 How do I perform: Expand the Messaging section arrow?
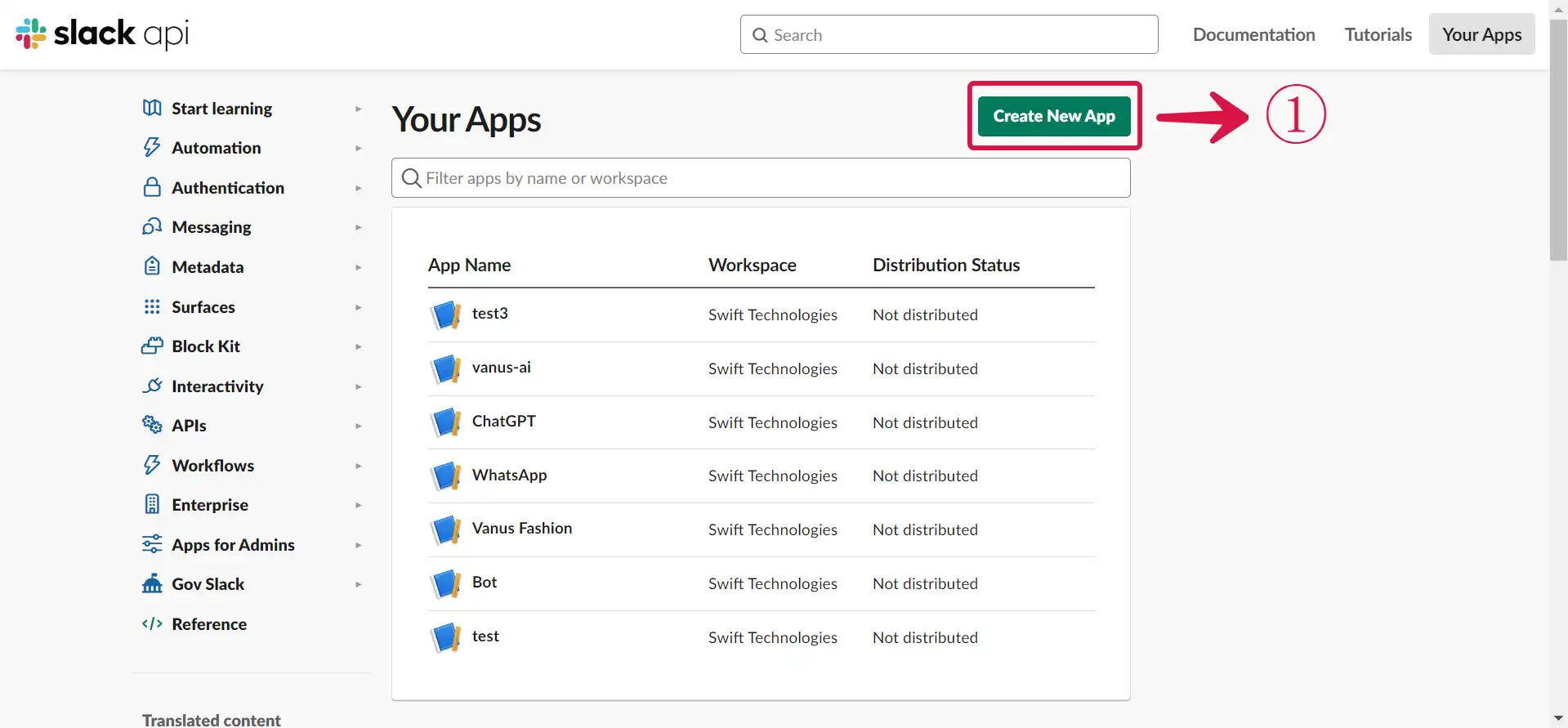click(358, 227)
